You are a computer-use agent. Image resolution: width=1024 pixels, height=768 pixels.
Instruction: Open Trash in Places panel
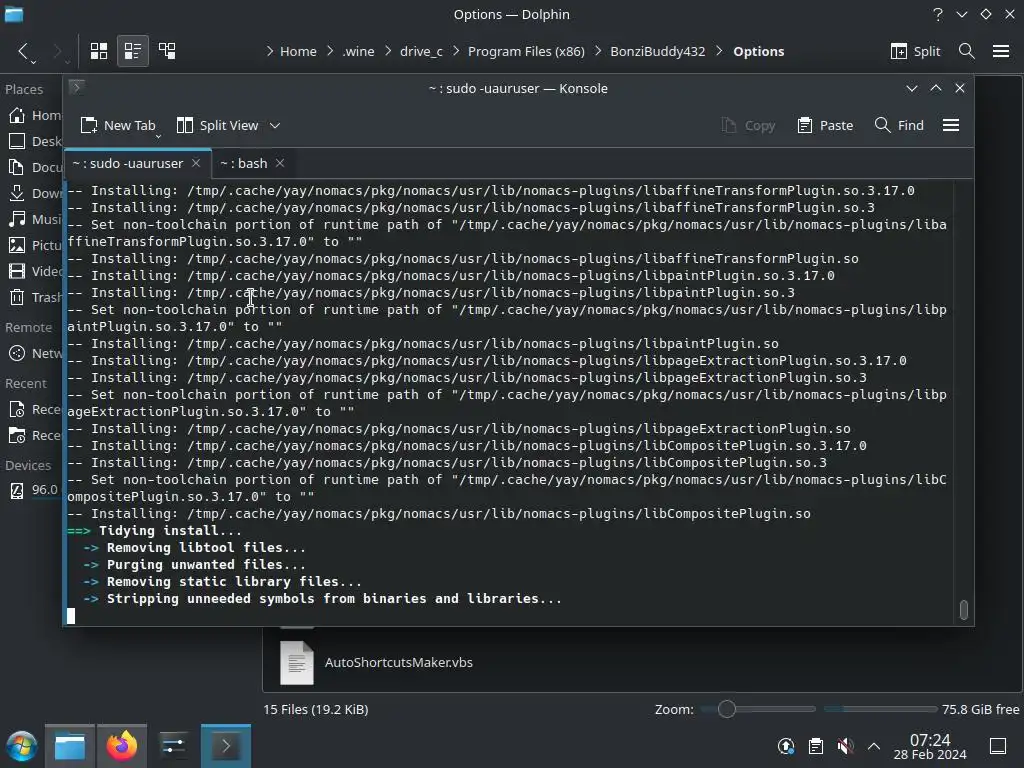point(34,297)
